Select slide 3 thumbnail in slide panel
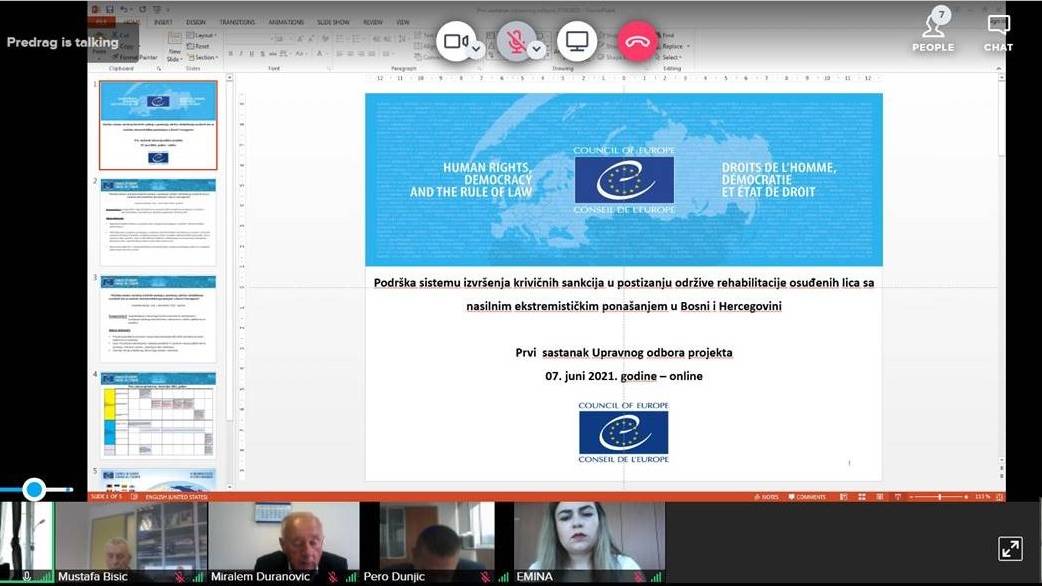Image resolution: width=1042 pixels, height=586 pixels. 158,319
